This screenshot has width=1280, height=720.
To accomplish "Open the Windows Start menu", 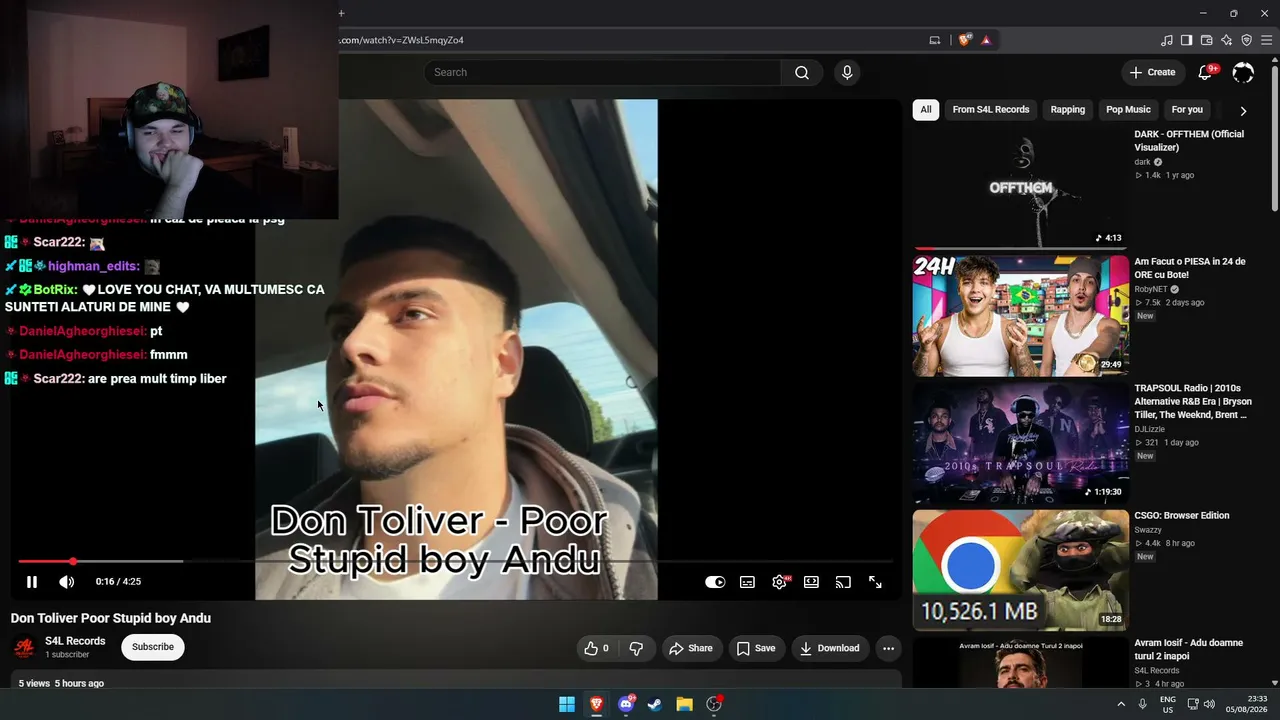I will click(x=567, y=704).
